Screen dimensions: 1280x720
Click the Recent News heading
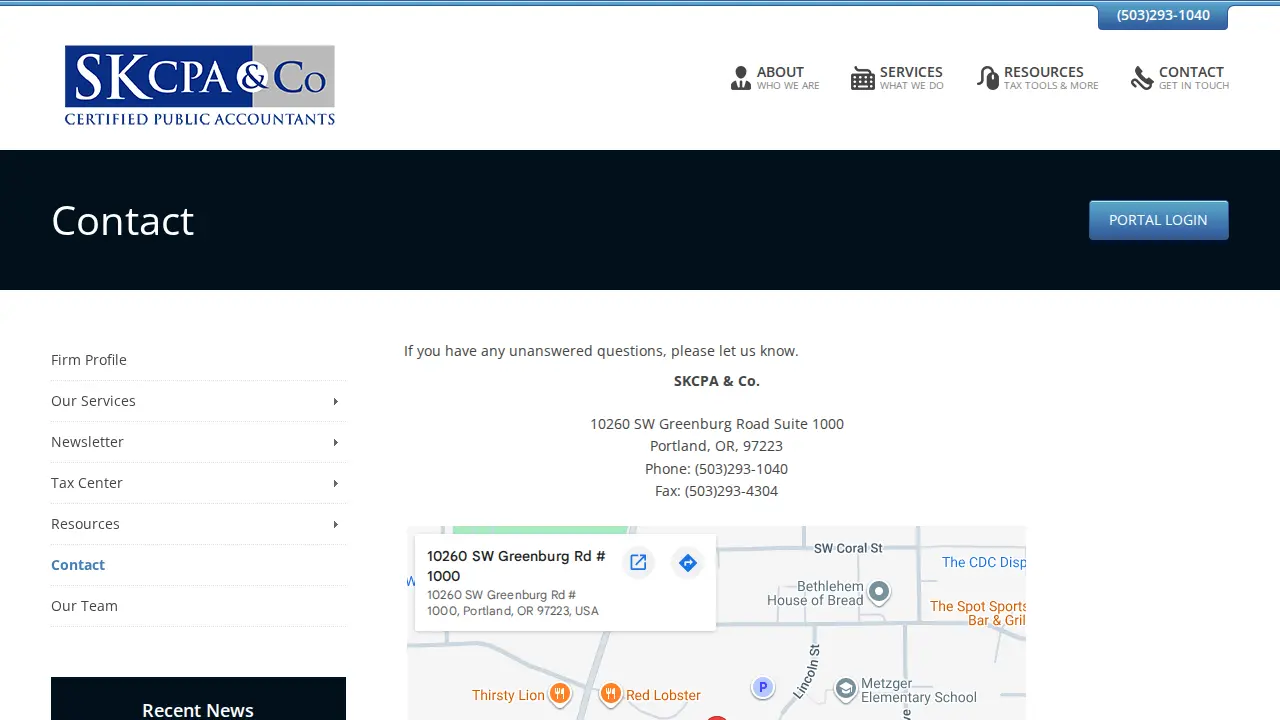[198, 710]
